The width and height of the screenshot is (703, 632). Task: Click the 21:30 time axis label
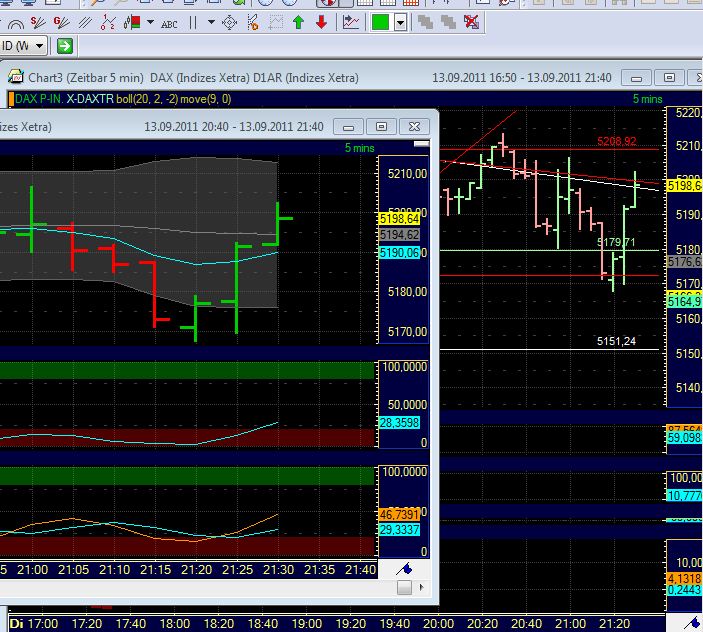(278, 570)
